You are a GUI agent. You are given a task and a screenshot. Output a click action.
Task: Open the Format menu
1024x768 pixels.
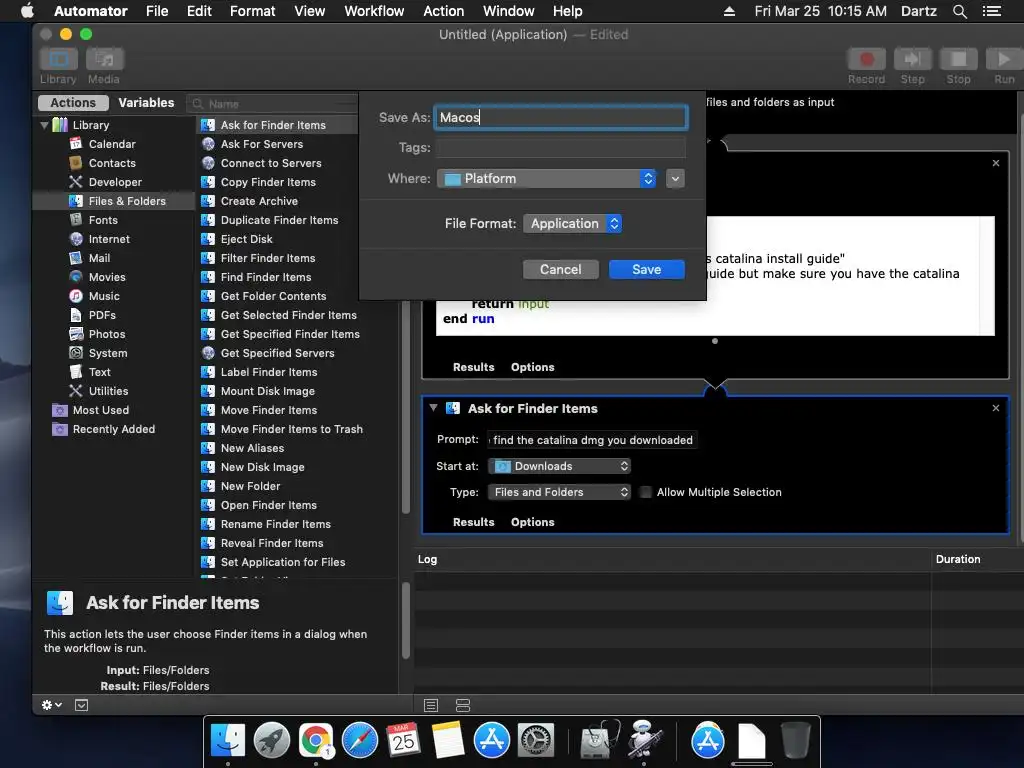tap(253, 11)
